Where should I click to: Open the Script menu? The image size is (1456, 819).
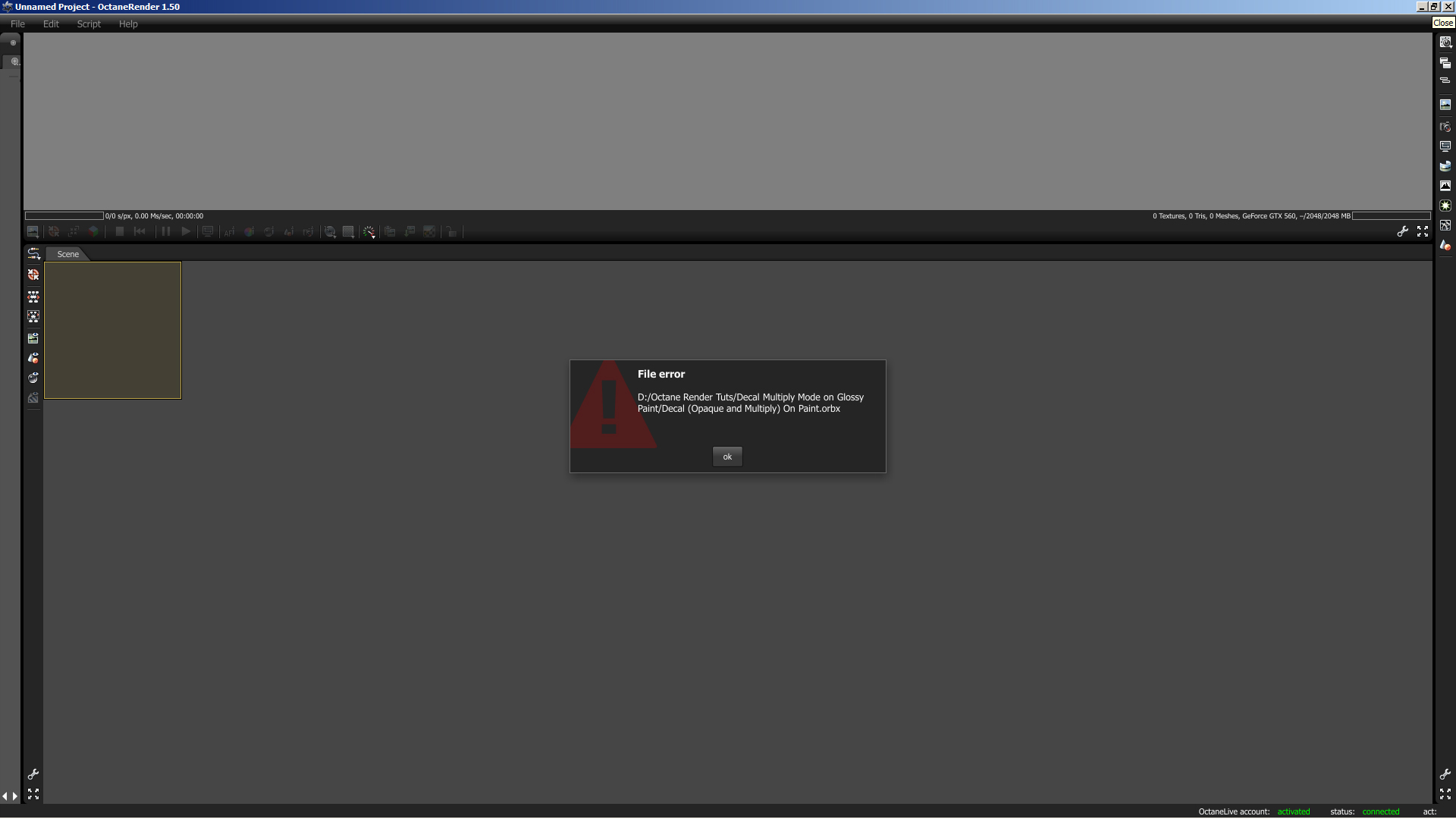[x=89, y=24]
